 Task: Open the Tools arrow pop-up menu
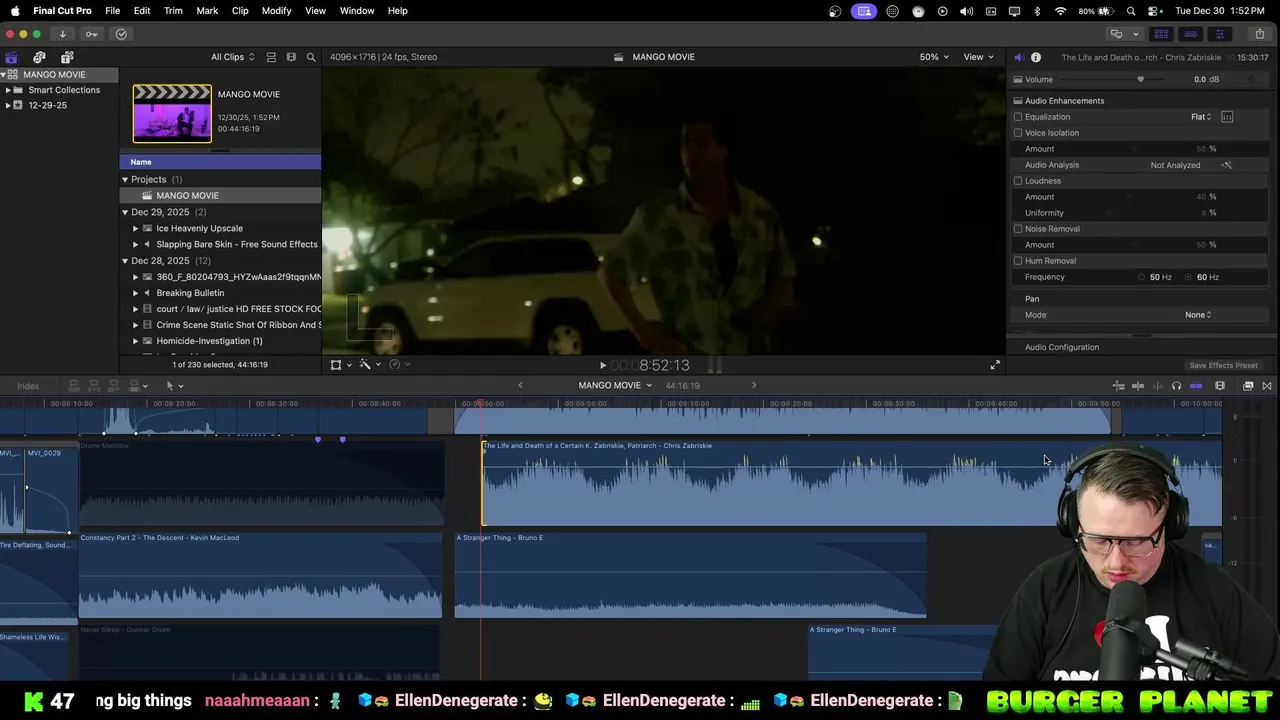pos(174,386)
